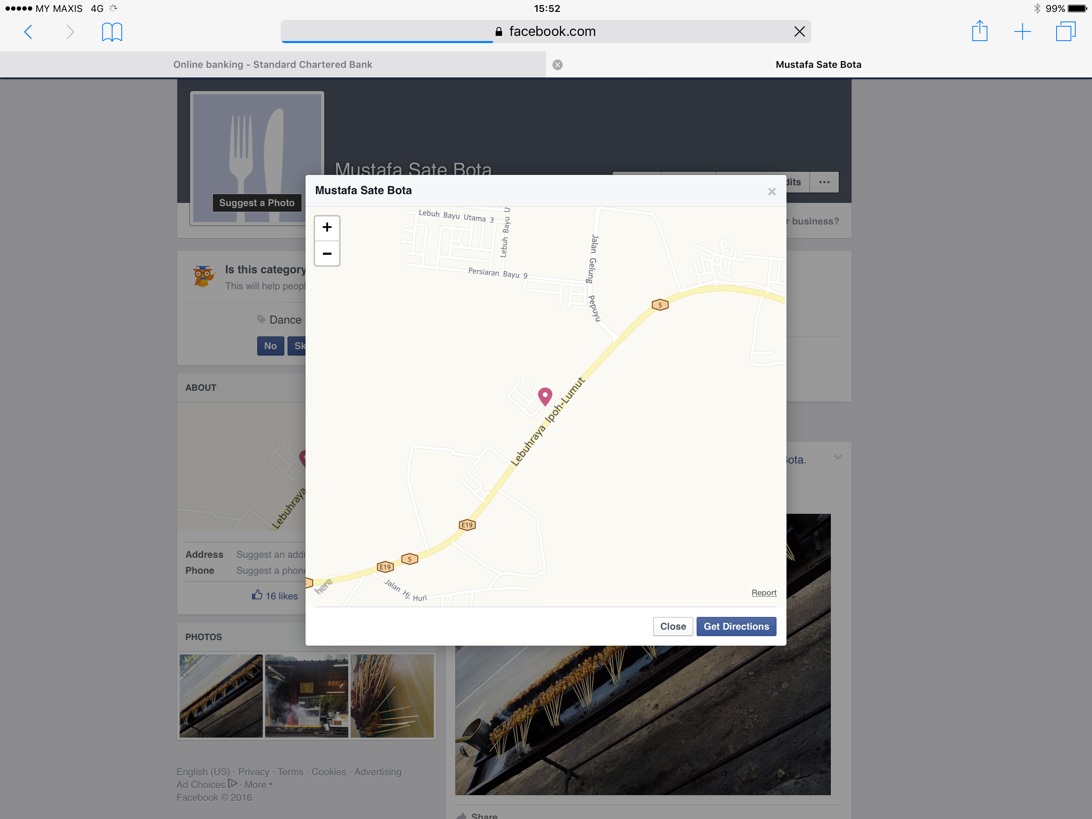Expand the post options chevron

pos(838,458)
